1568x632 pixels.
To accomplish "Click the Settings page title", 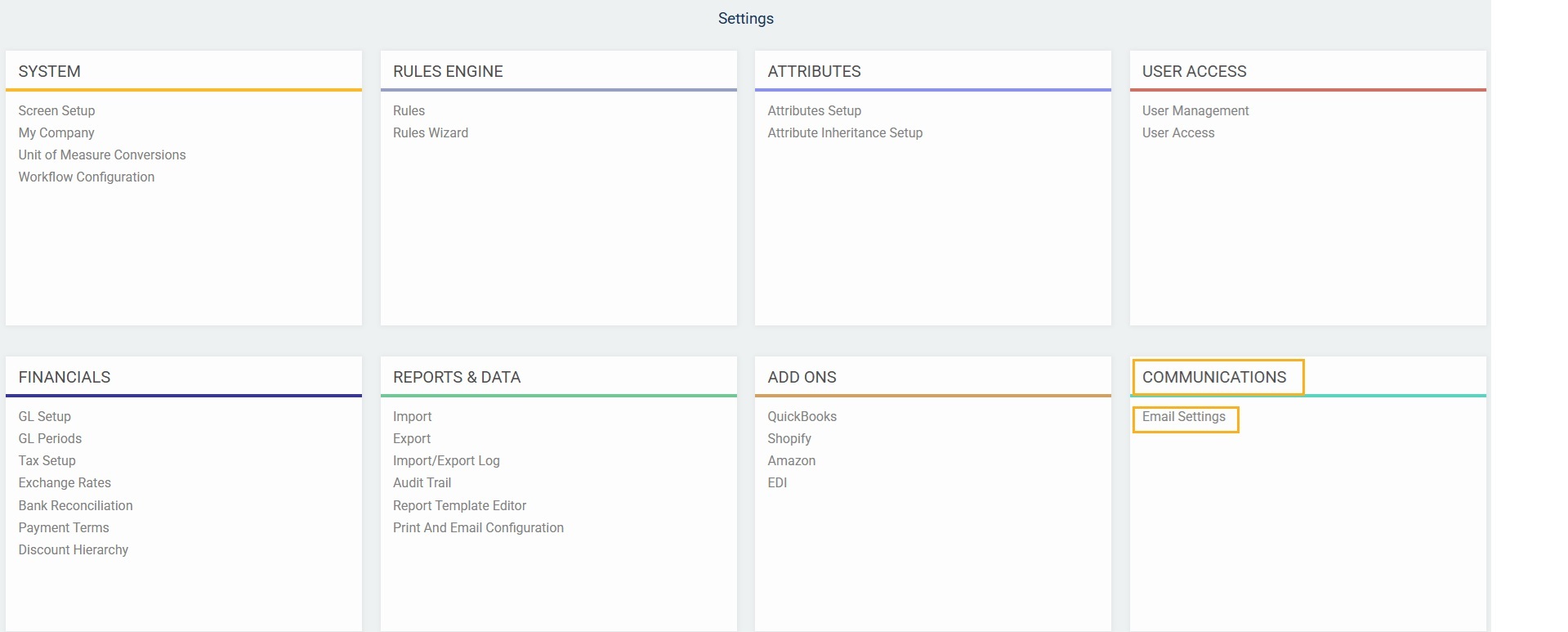I will pos(745,18).
